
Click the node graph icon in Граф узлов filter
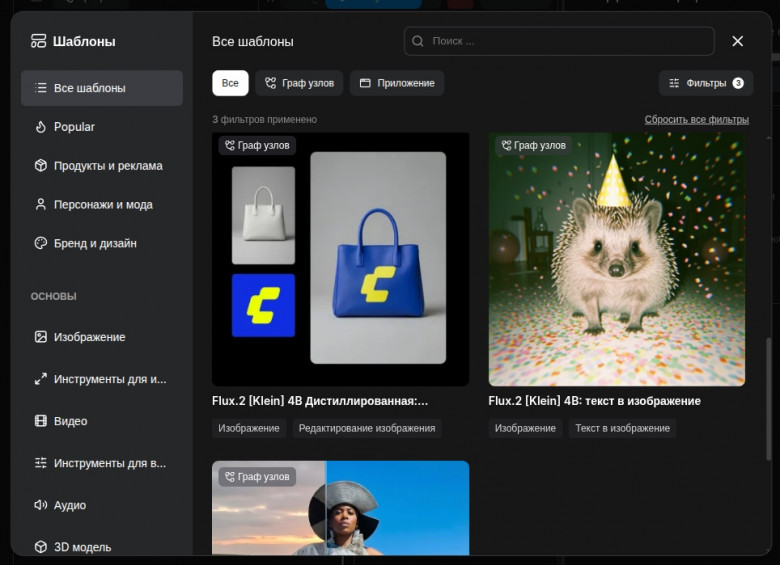click(x=271, y=83)
